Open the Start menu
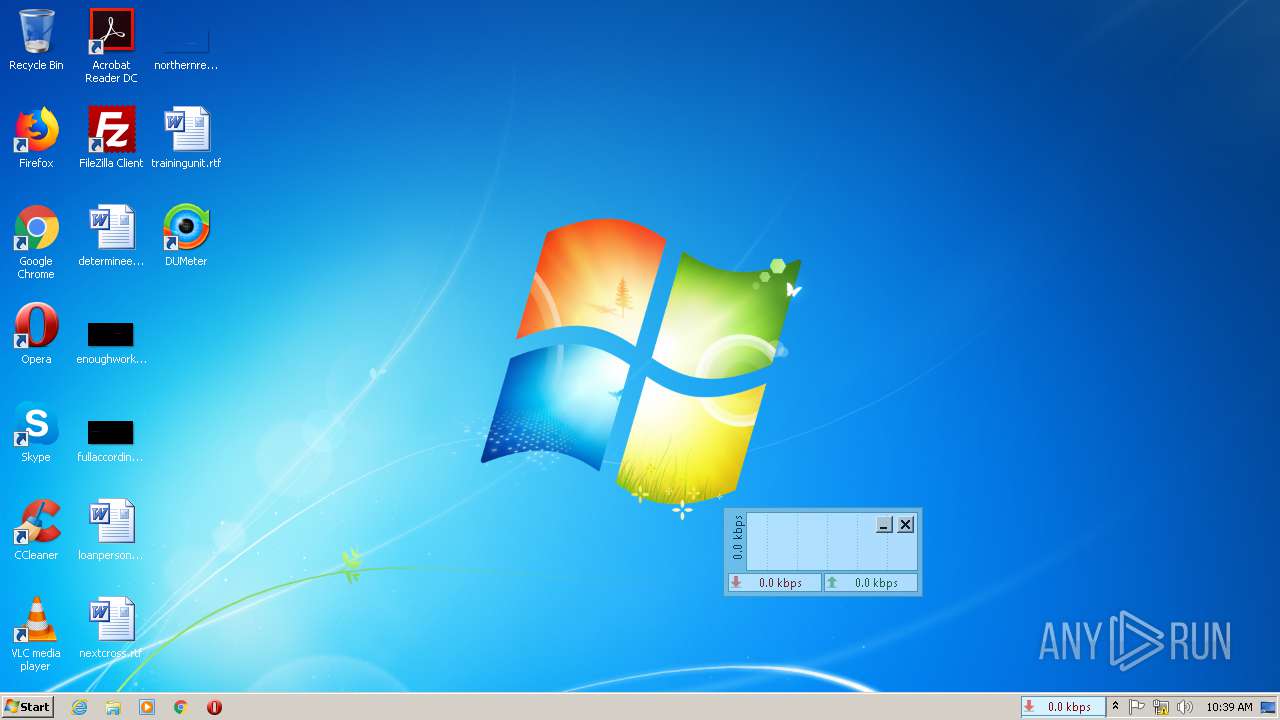This screenshot has height=720, width=1280. click(27, 707)
